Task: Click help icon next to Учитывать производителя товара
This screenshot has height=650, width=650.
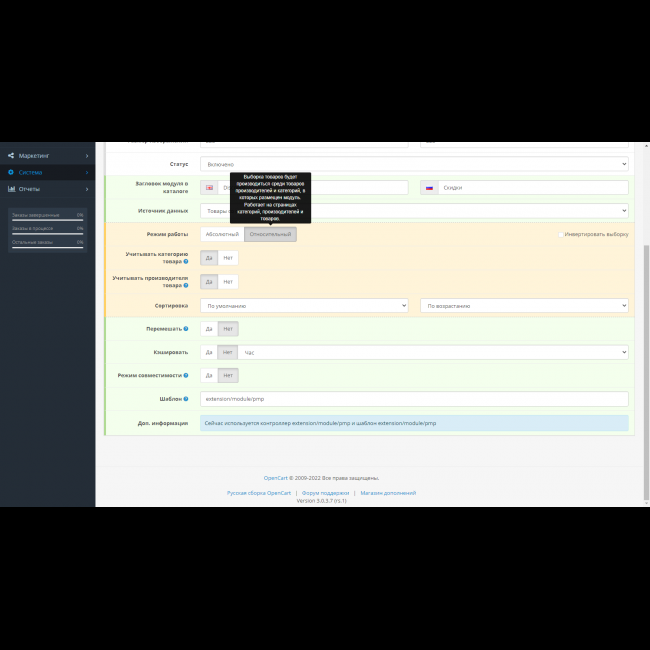Action: 186,285
